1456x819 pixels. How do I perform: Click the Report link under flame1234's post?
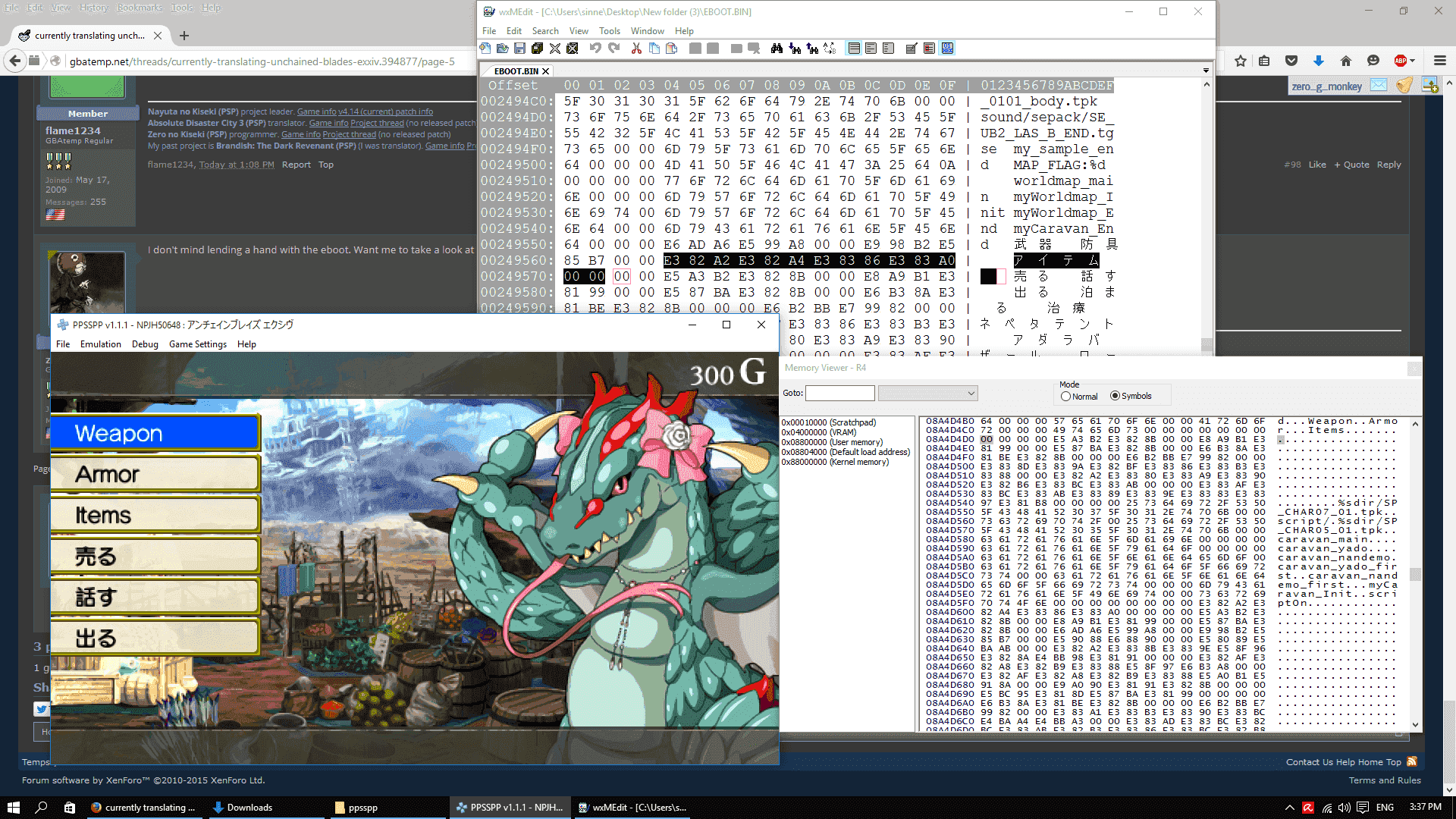click(x=297, y=165)
